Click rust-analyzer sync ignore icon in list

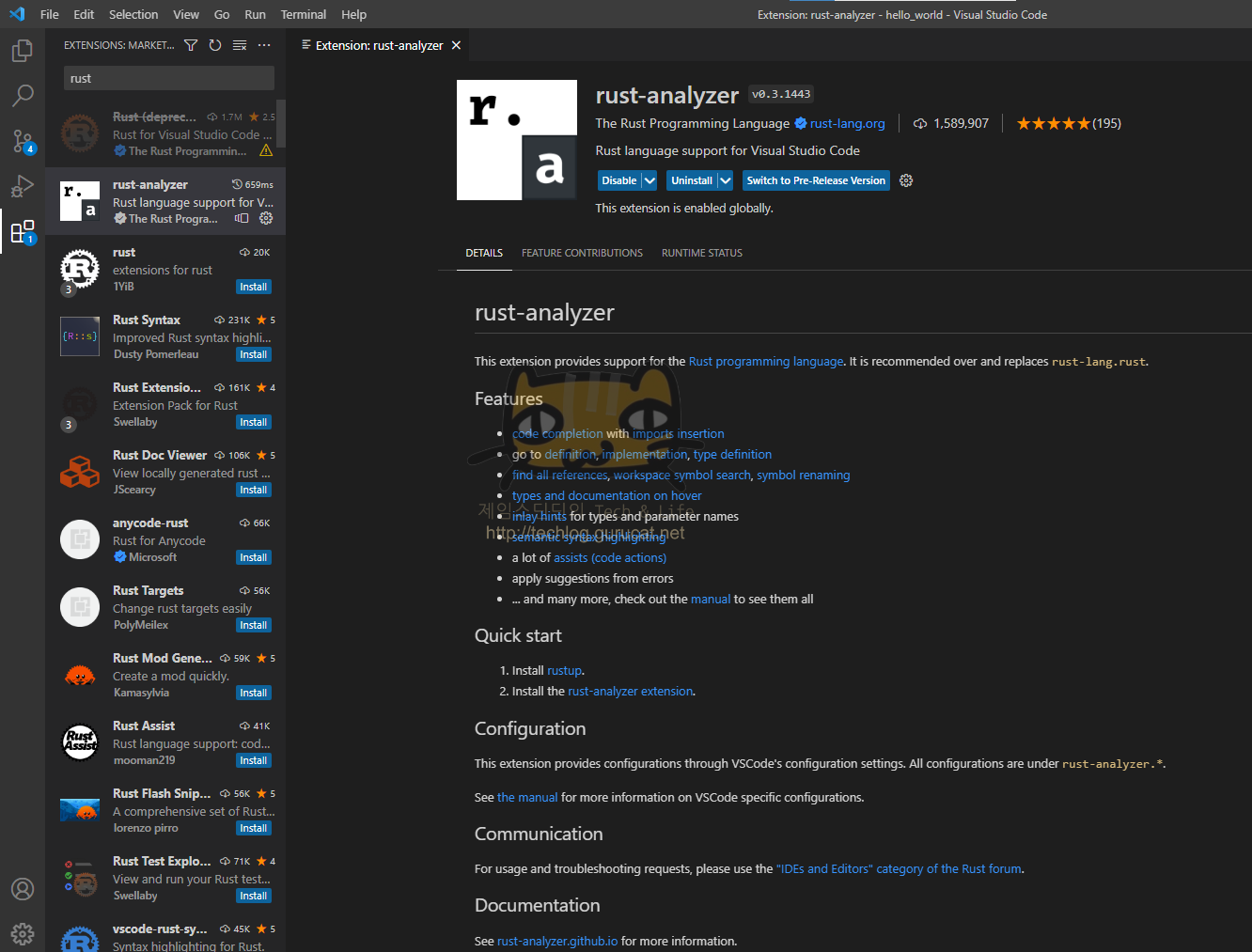point(242,218)
